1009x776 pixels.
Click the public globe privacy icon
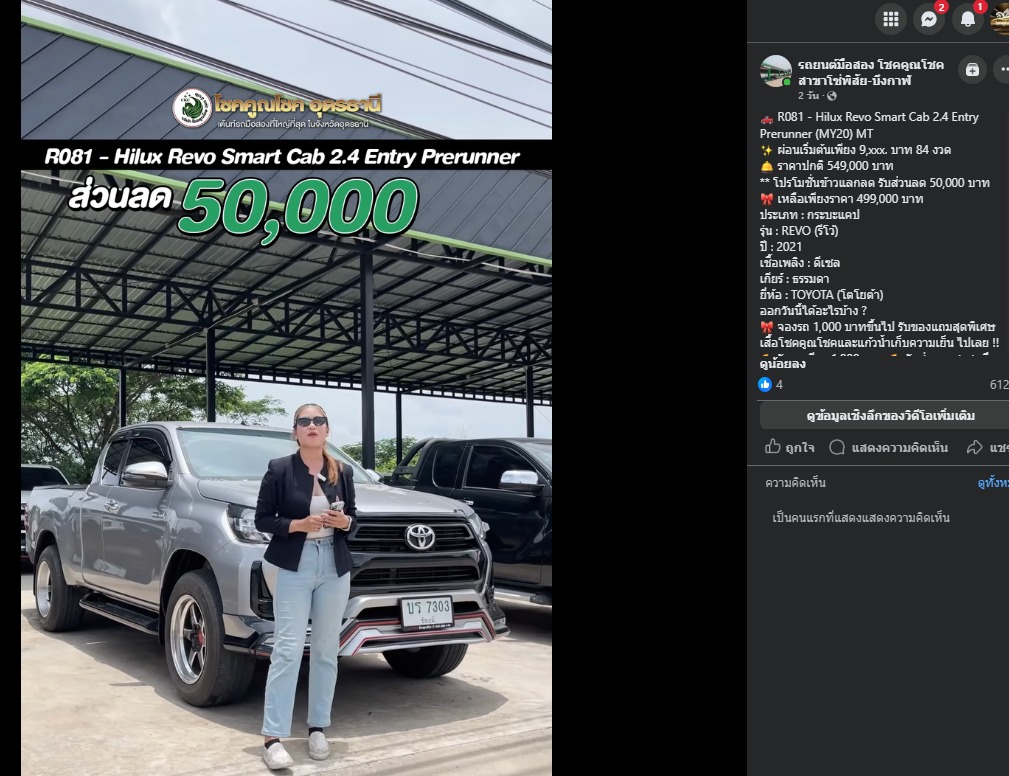click(831, 96)
